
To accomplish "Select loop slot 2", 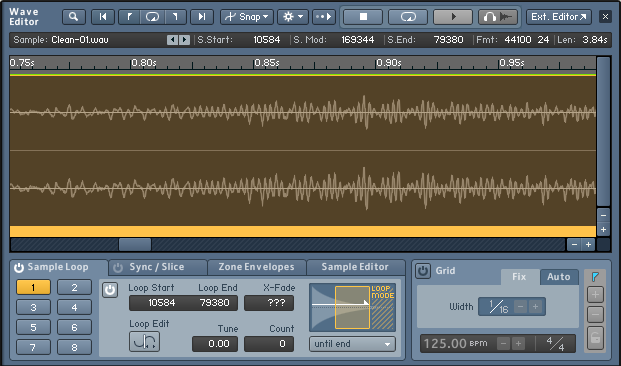I will (x=74, y=288).
